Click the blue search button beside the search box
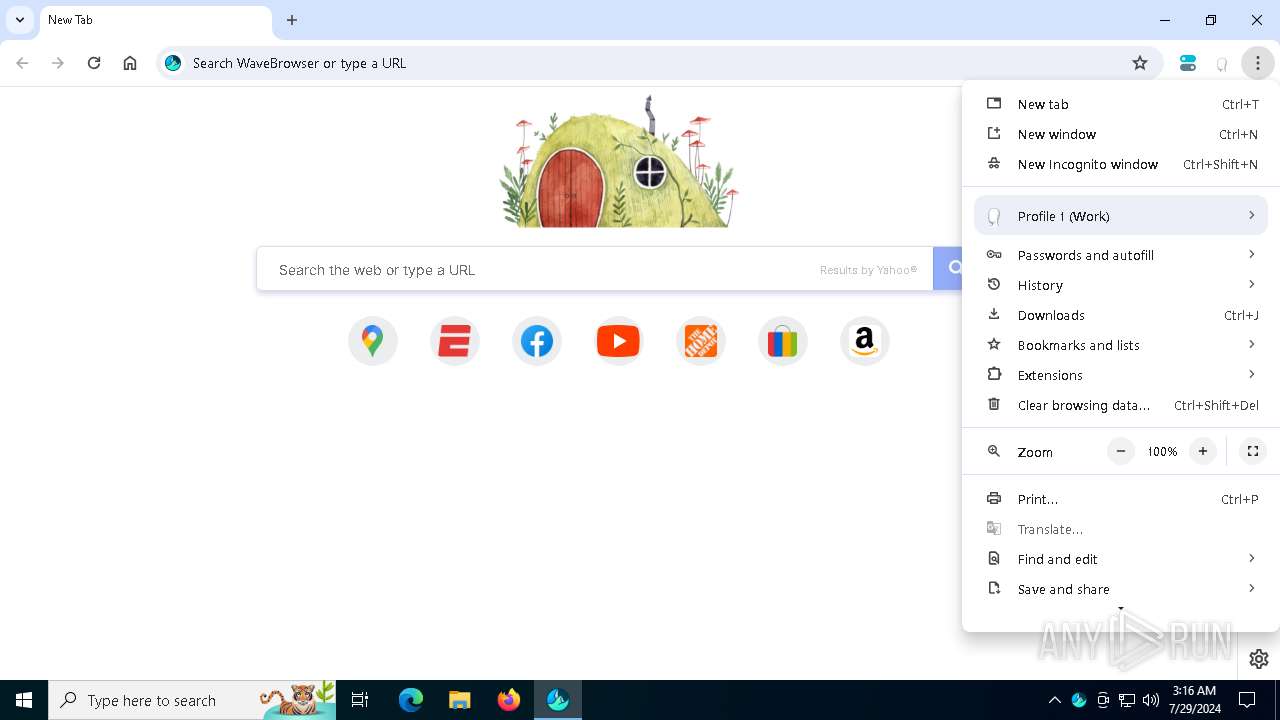 coord(948,268)
